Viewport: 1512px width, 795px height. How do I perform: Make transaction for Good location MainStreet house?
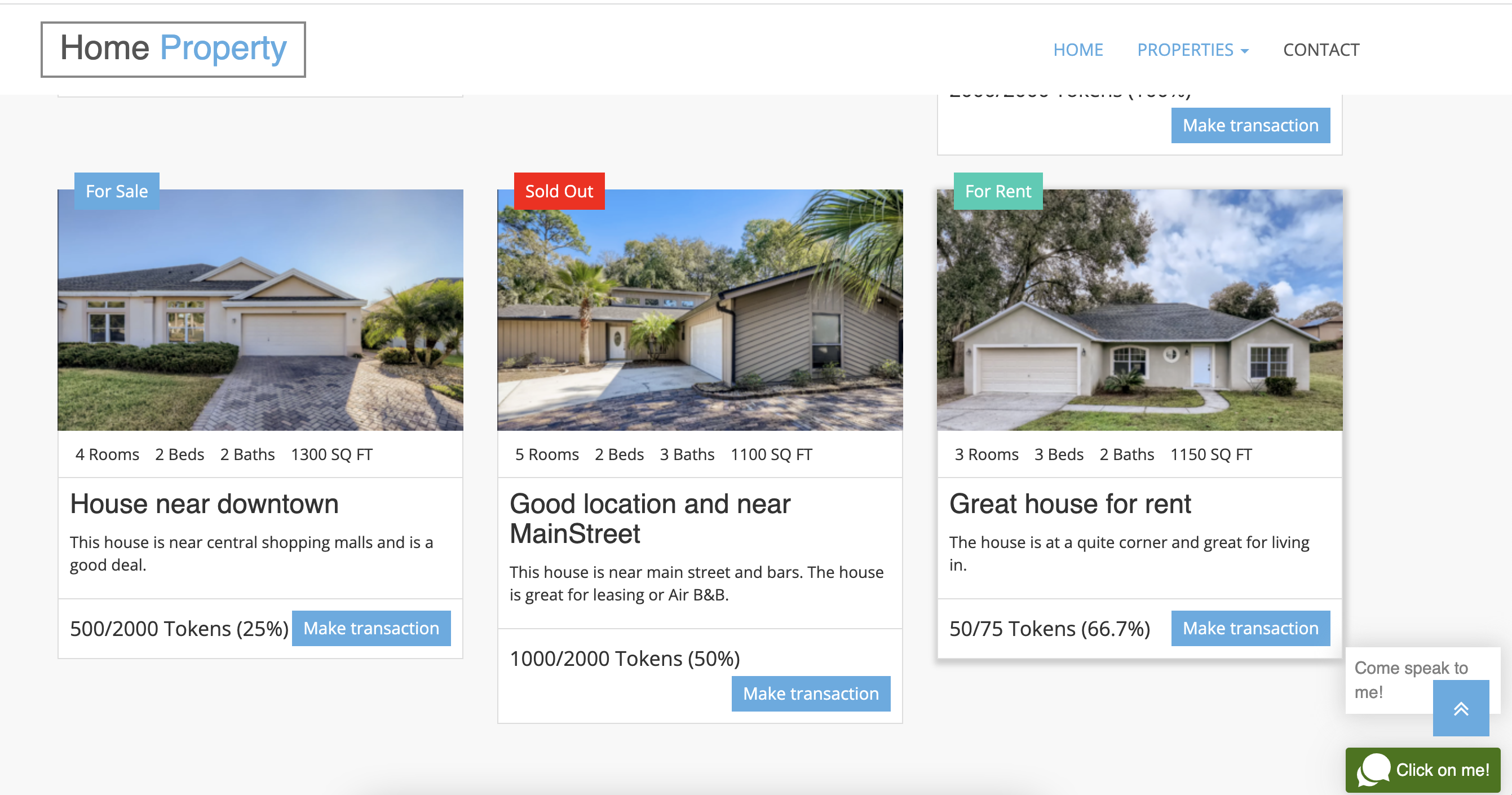pyautogui.click(x=811, y=694)
